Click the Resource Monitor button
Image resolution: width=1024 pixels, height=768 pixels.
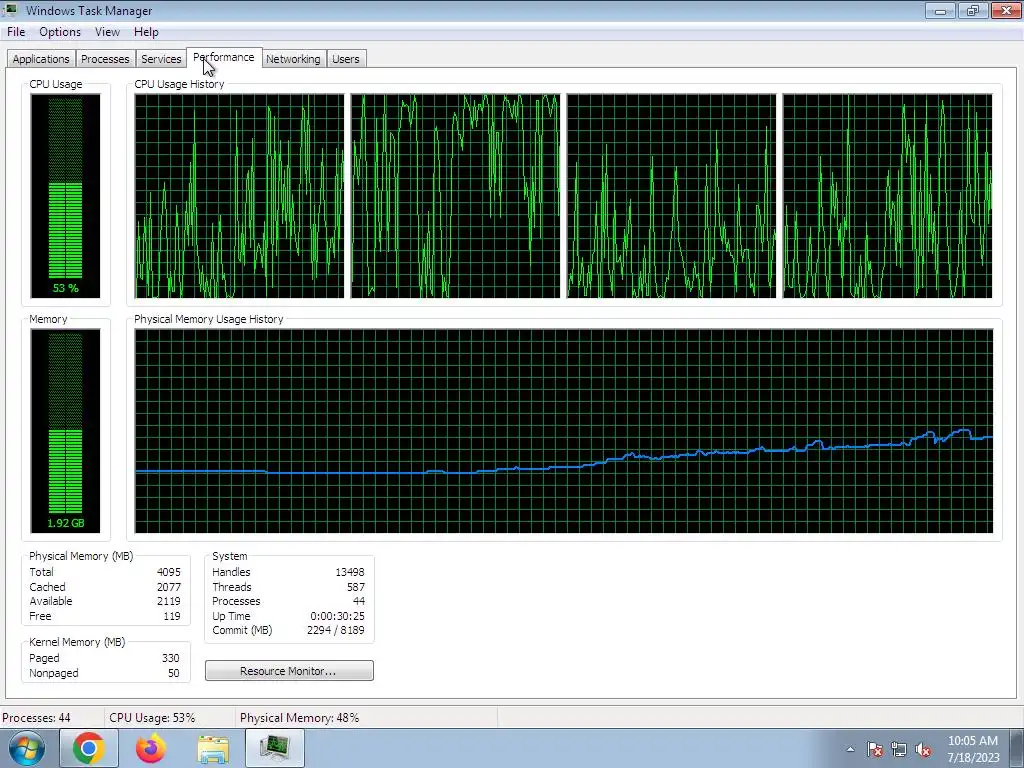click(x=289, y=671)
